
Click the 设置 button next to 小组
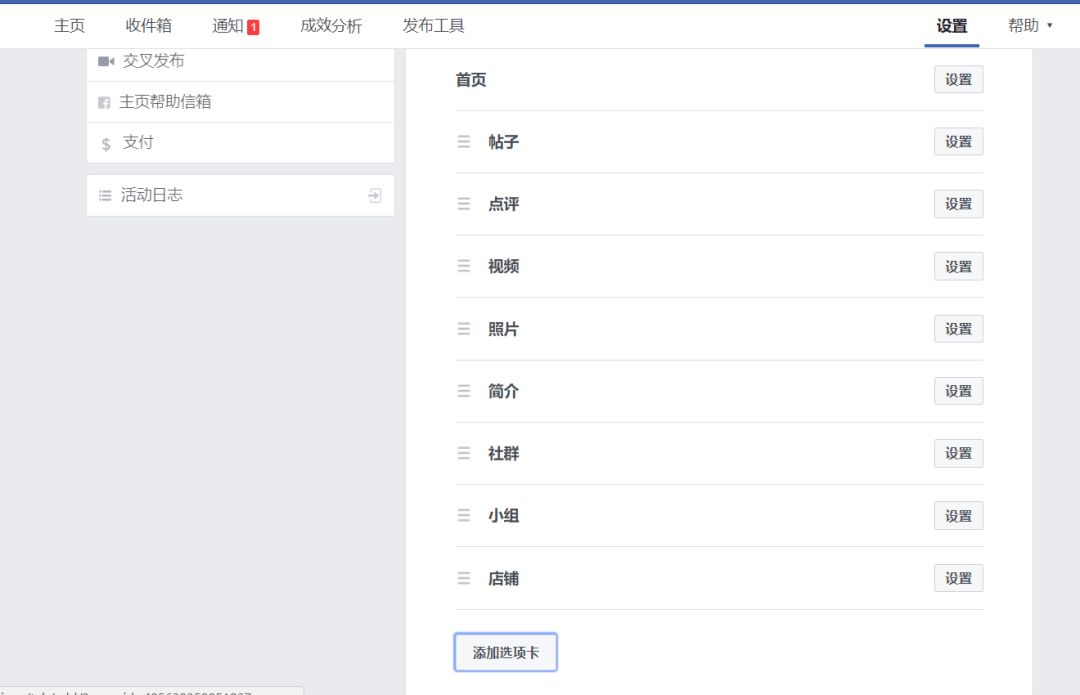coord(957,515)
